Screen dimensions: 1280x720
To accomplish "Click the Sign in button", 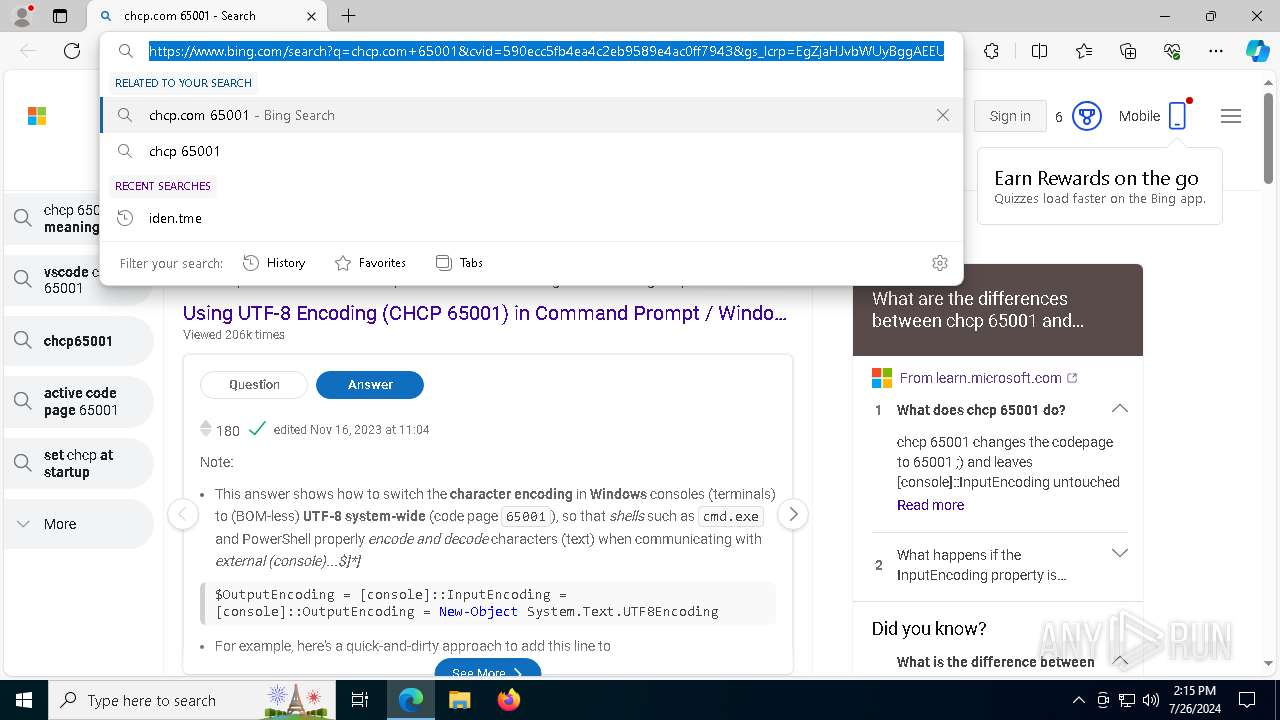I will [x=1010, y=116].
